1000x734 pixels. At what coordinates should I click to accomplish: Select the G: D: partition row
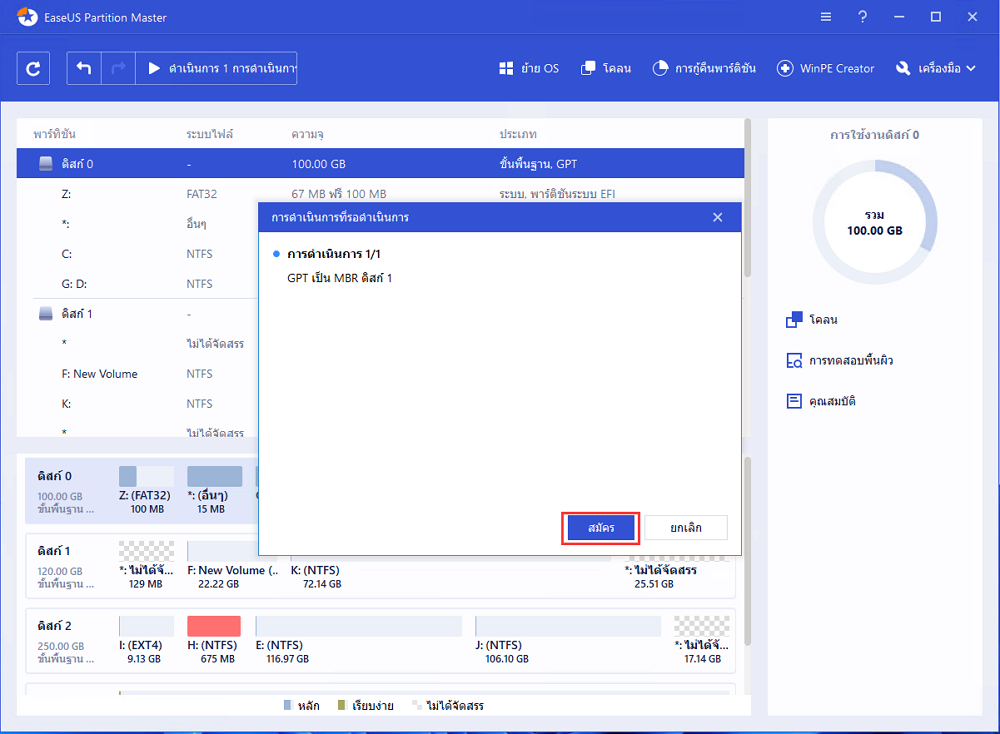point(137,284)
